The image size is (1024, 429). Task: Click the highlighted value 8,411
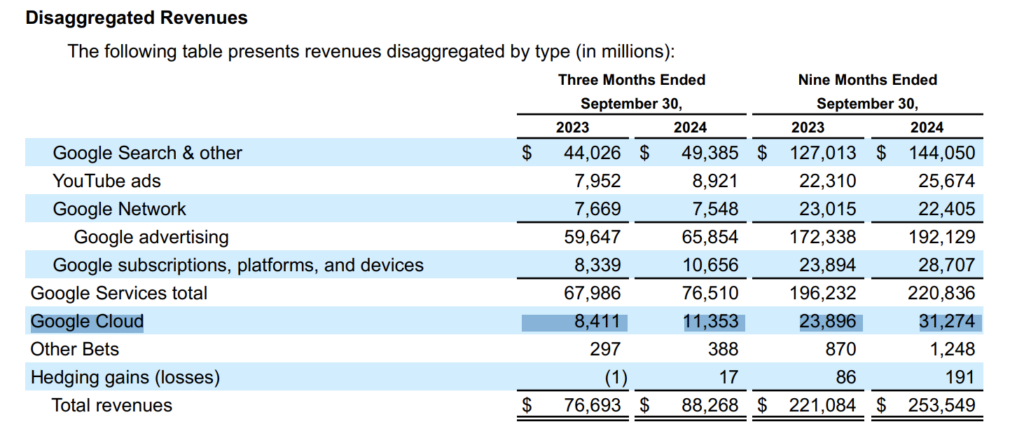(598, 321)
